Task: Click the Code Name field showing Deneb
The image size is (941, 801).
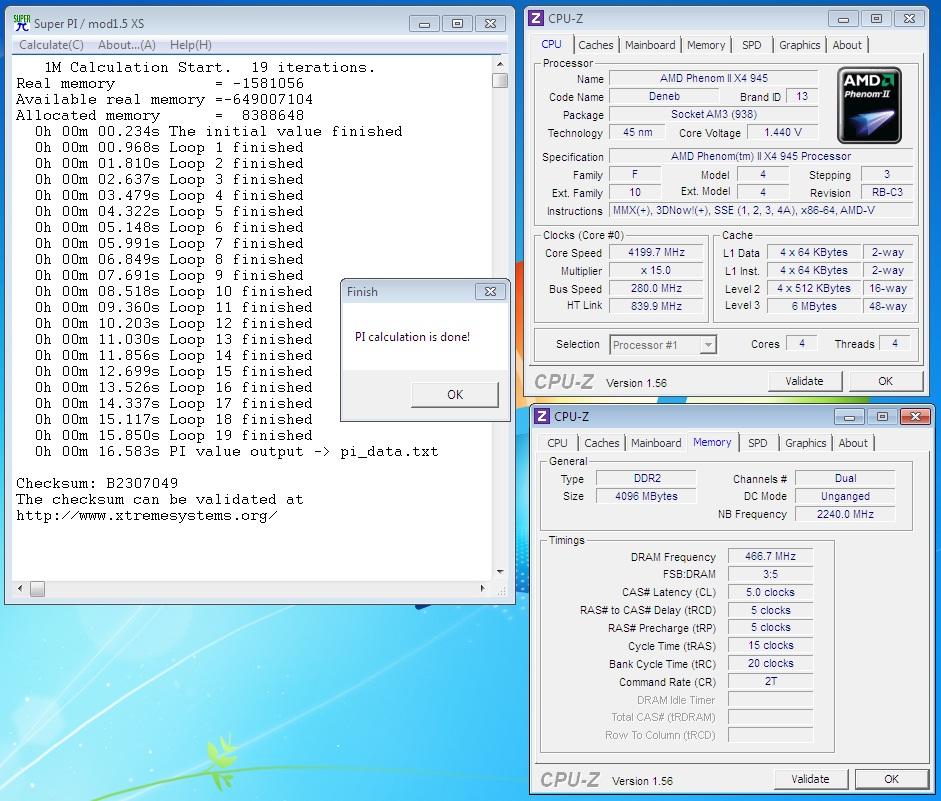Action: pyautogui.click(x=664, y=96)
